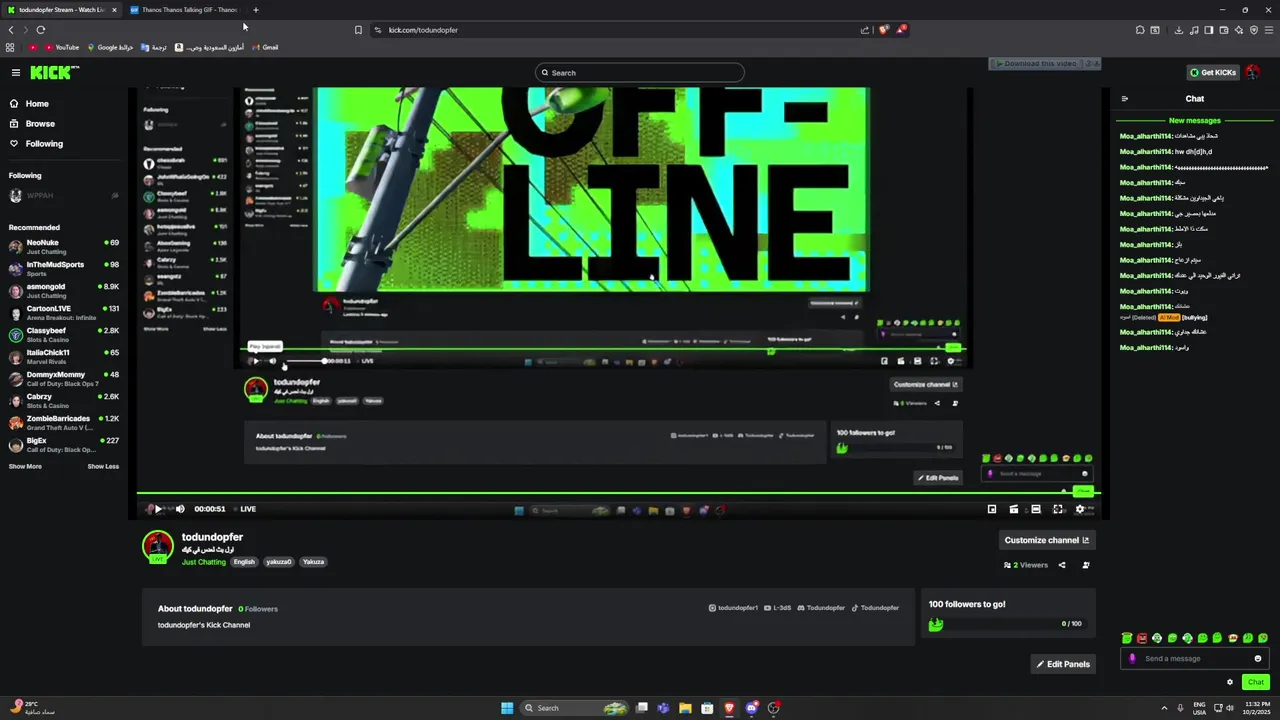Click the main video progress bar
Viewport: 1280px width, 720px height.
click(618, 493)
